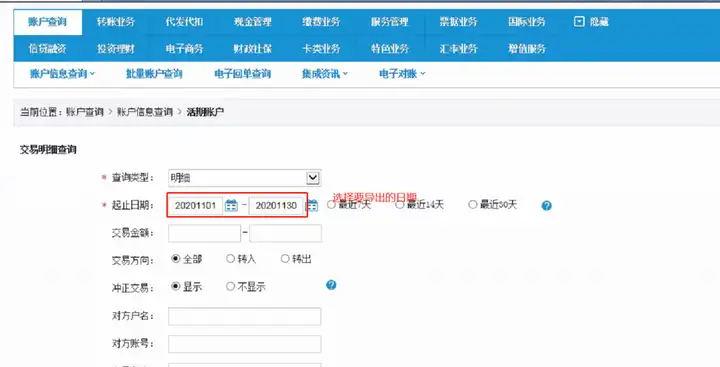Click the help icon beside the 冲正交易 options
Viewport: 720px width, 367px height.
coord(331,285)
